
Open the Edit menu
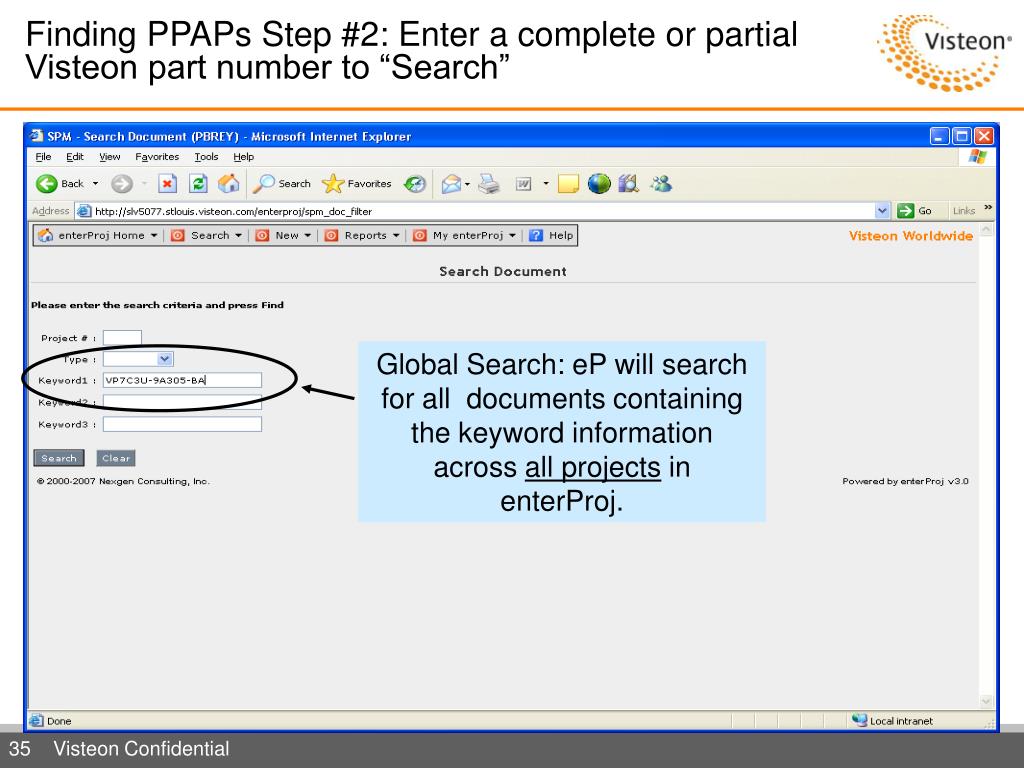(x=75, y=157)
